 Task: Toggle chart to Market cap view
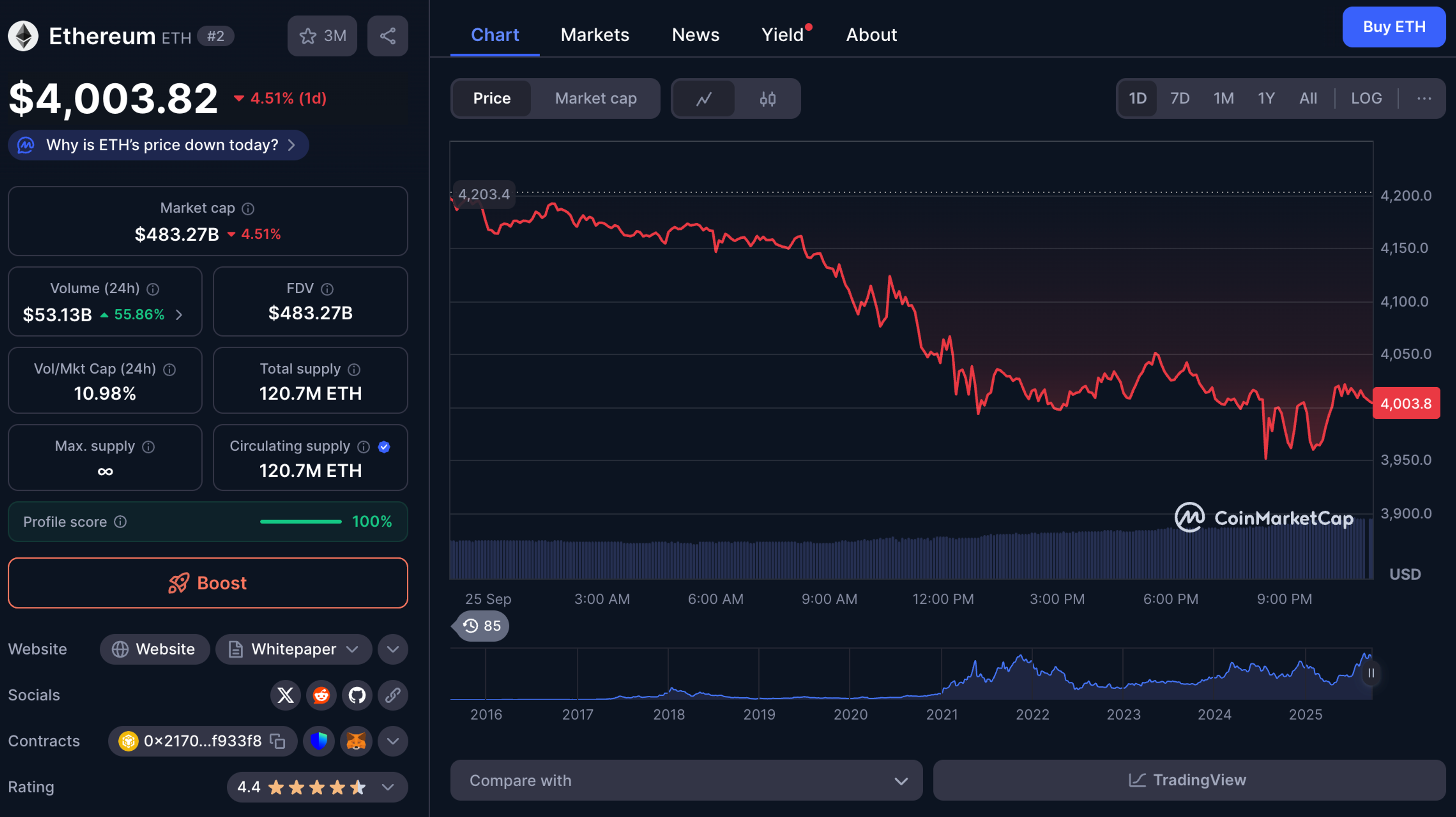coord(595,98)
